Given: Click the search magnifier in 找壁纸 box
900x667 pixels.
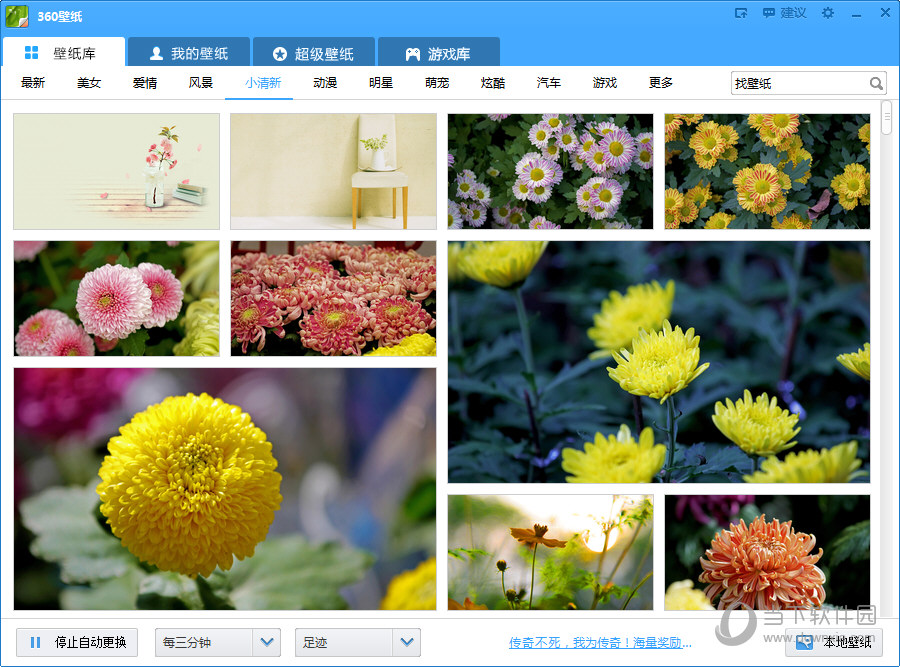Looking at the screenshot, I should tap(875, 83).
